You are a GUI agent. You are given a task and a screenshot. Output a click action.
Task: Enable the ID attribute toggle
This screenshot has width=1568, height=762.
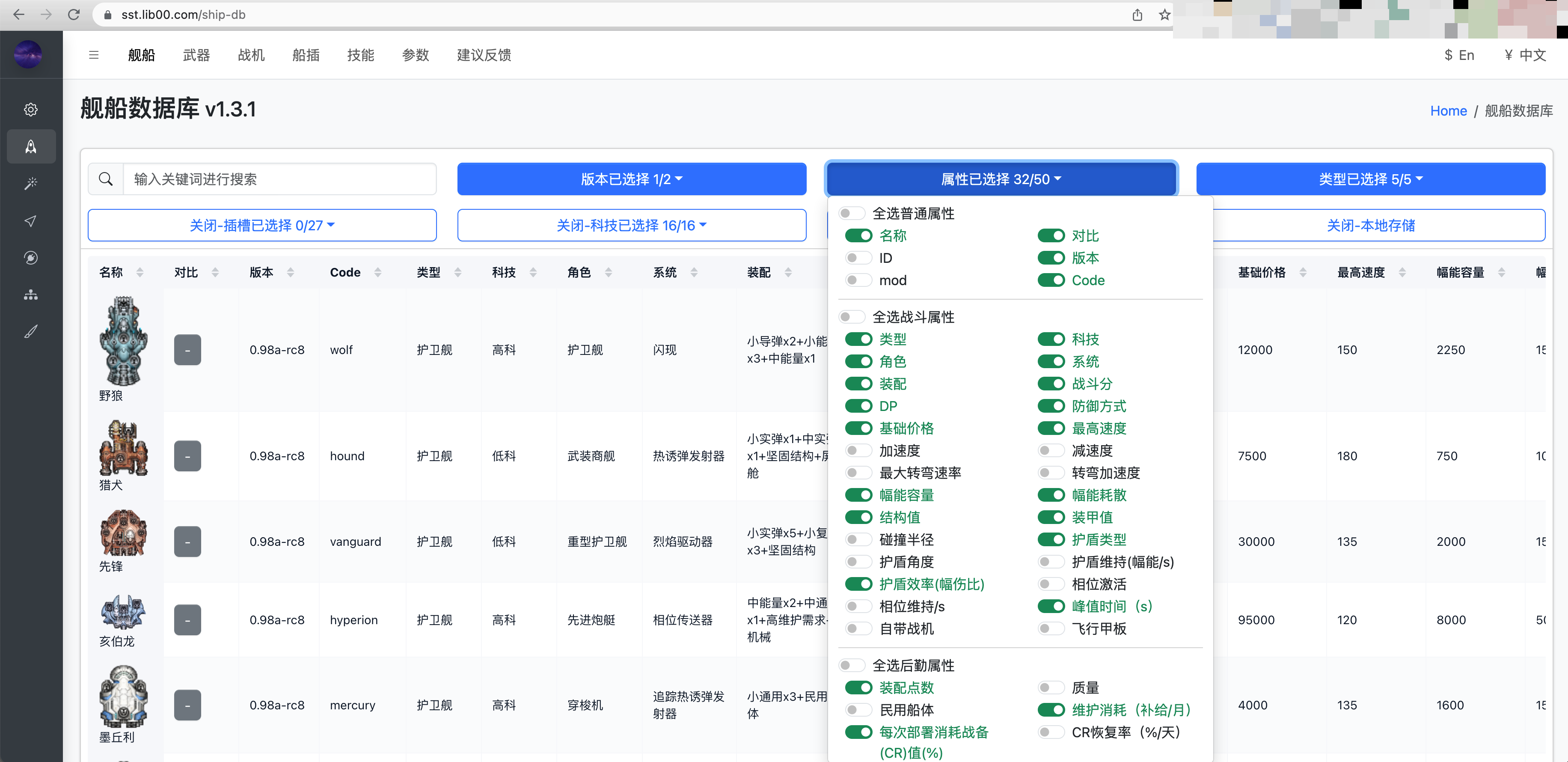tap(859, 258)
